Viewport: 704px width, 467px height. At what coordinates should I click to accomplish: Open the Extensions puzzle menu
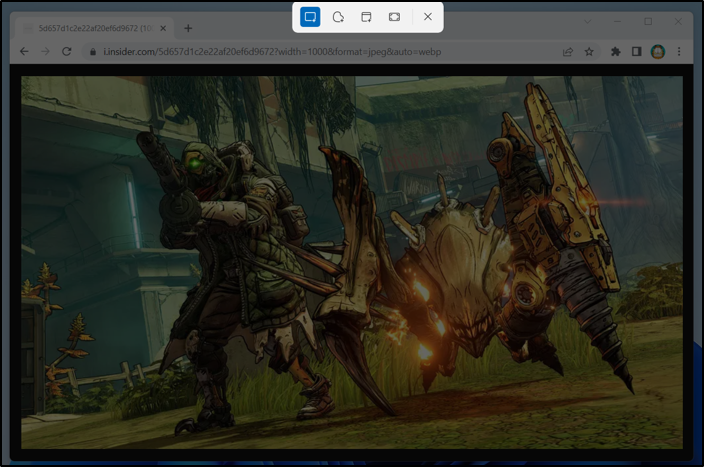[x=616, y=51]
